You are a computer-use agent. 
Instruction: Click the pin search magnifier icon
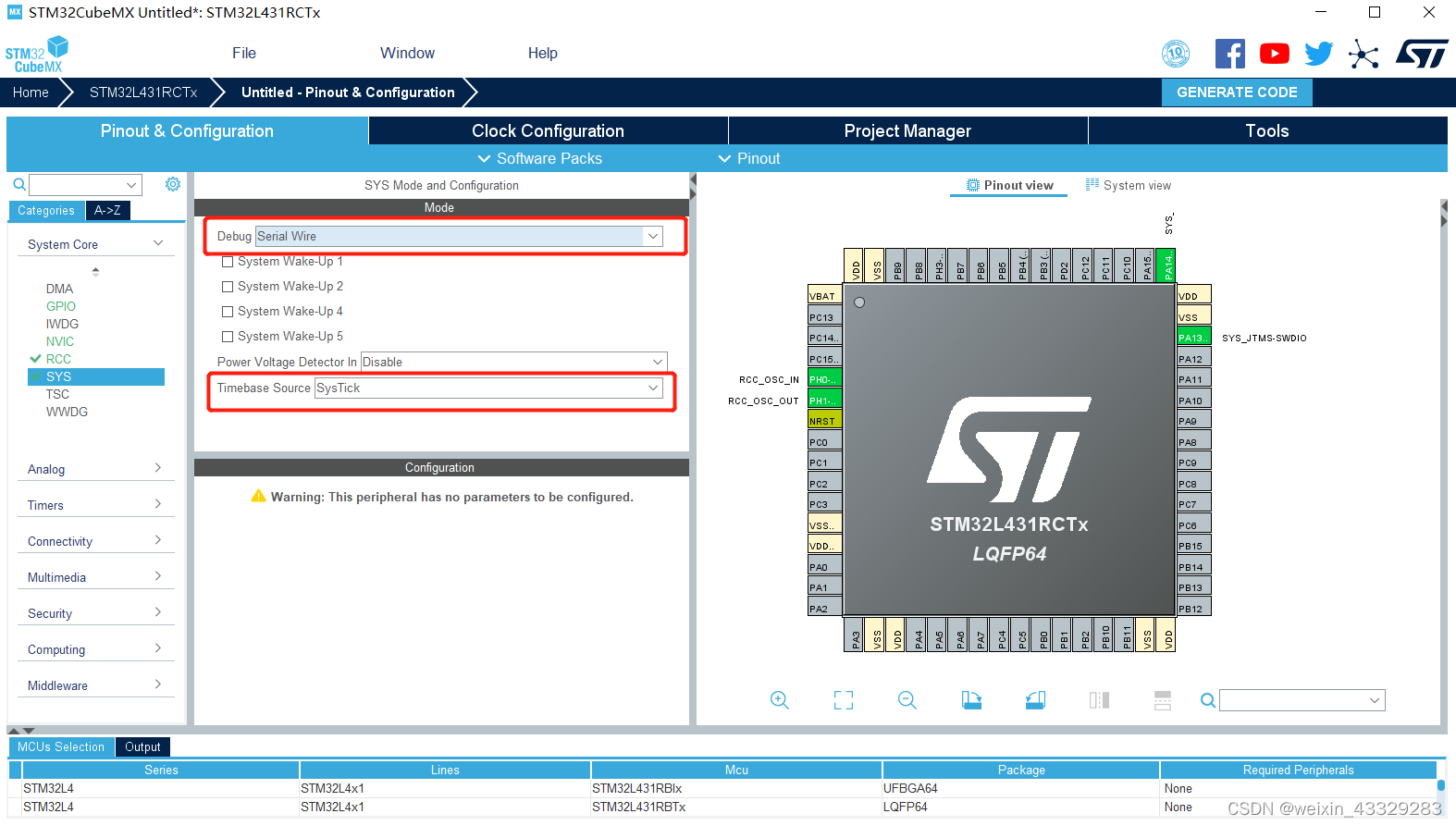(1208, 700)
